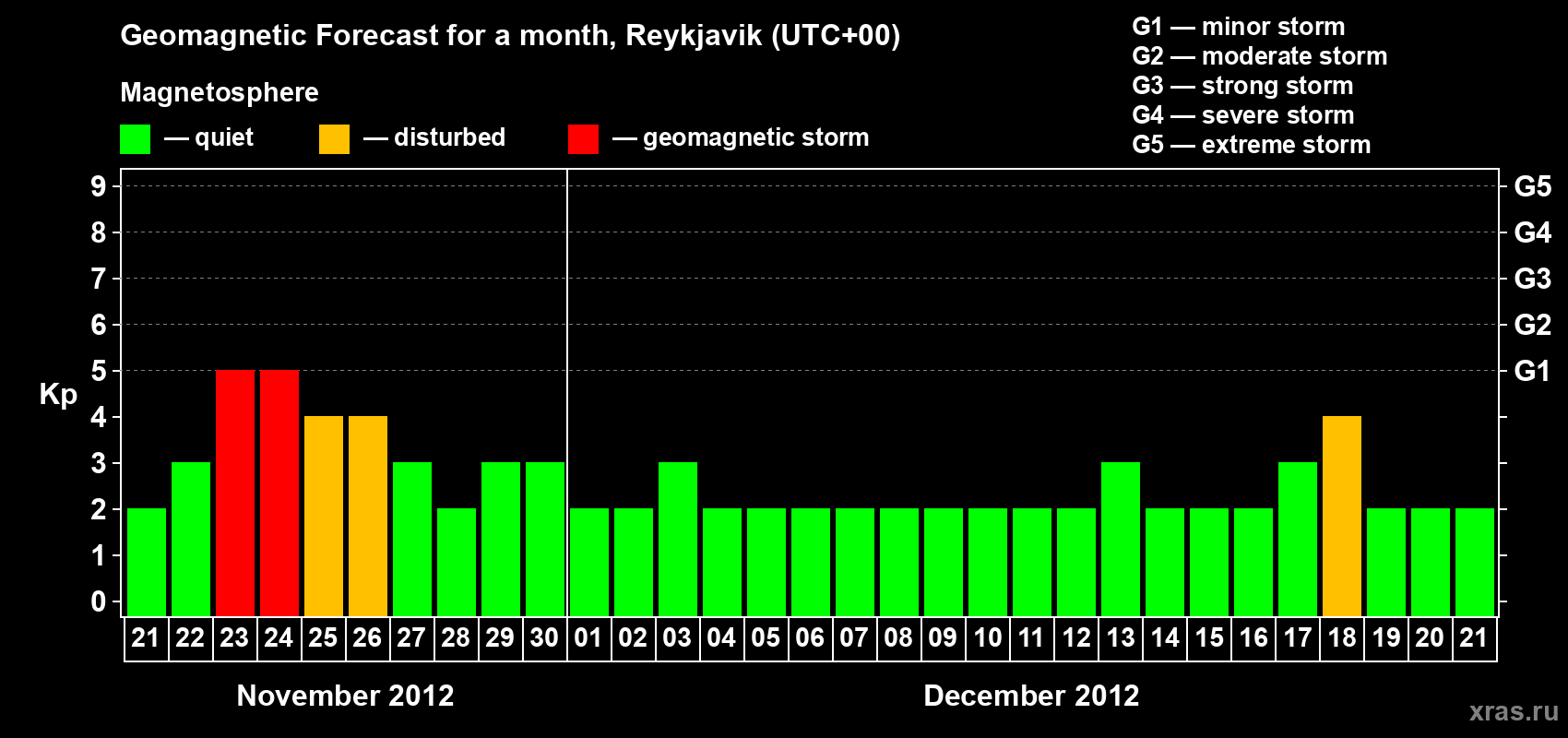Image resolution: width=1568 pixels, height=738 pixels.
Task: Select the green bar for December 13
Action: point(1121,540)
